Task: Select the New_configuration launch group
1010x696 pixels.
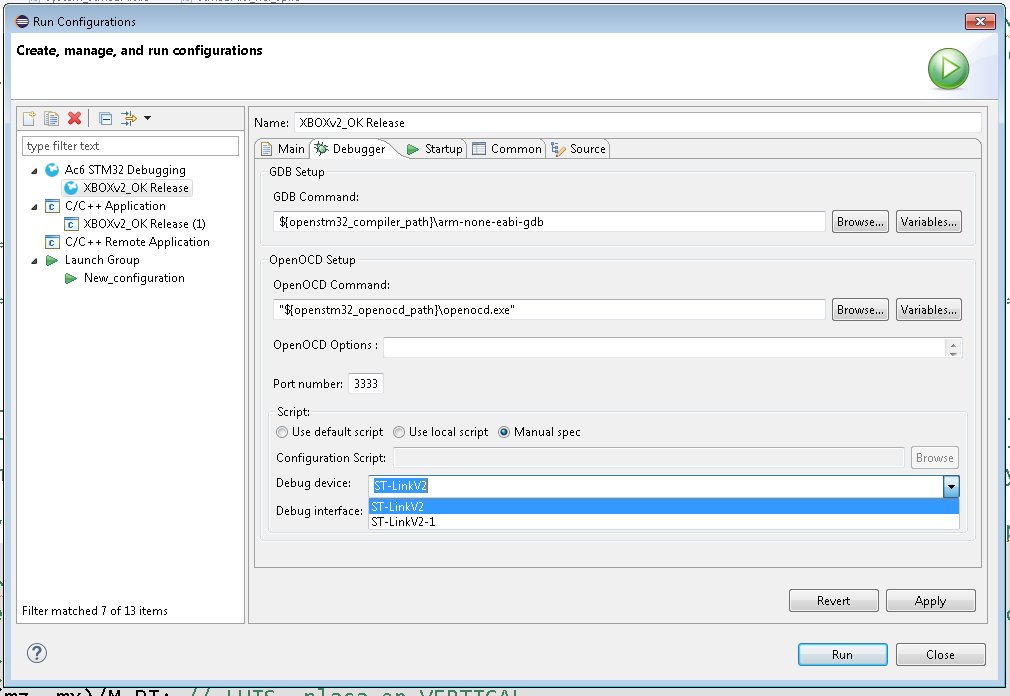Action: pos(134,278)
